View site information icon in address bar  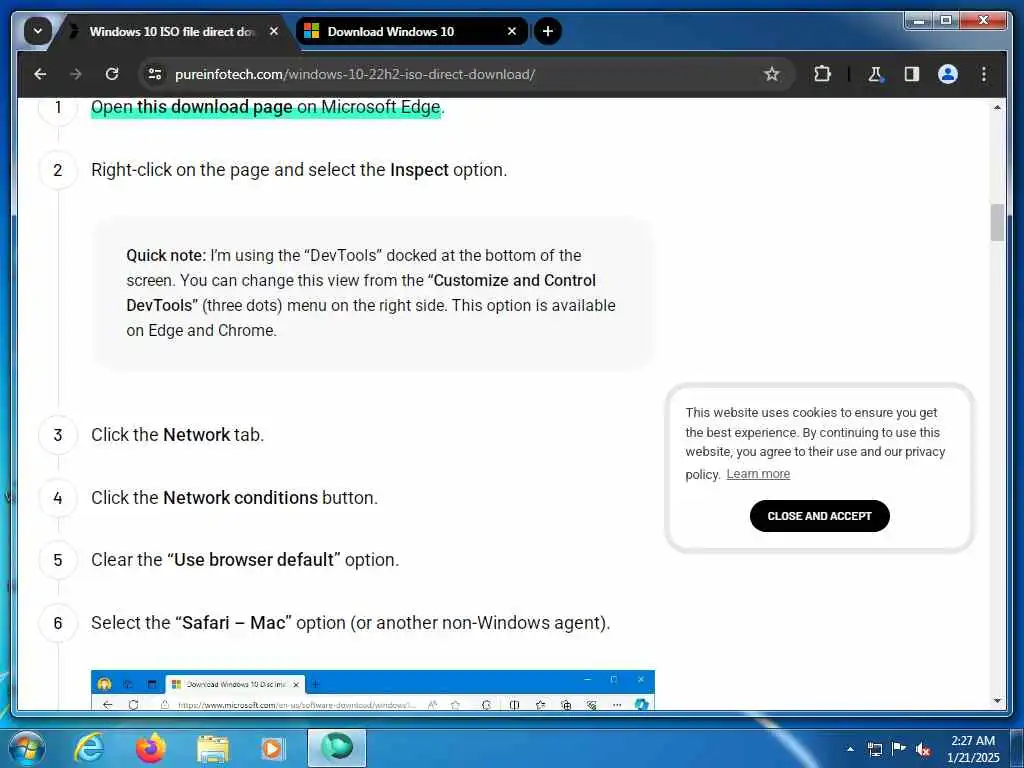click(155, 74)
